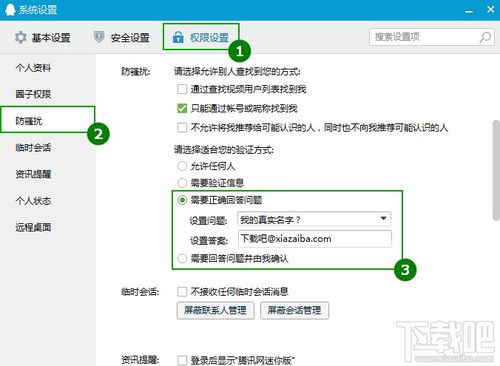
Task: Switch to the 安全设置 tab
Action: 122,38
